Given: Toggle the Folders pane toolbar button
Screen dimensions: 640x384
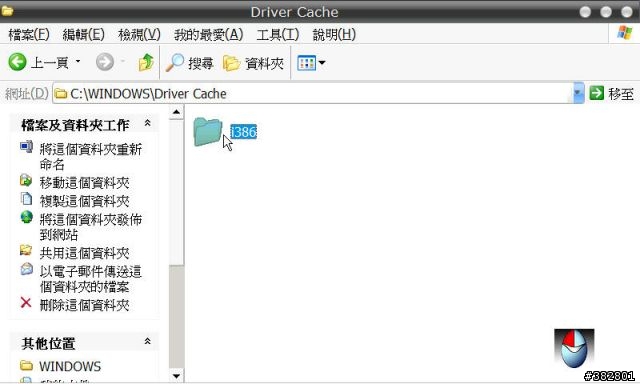Looking at the screenshot, I should [x=253, y=63].
